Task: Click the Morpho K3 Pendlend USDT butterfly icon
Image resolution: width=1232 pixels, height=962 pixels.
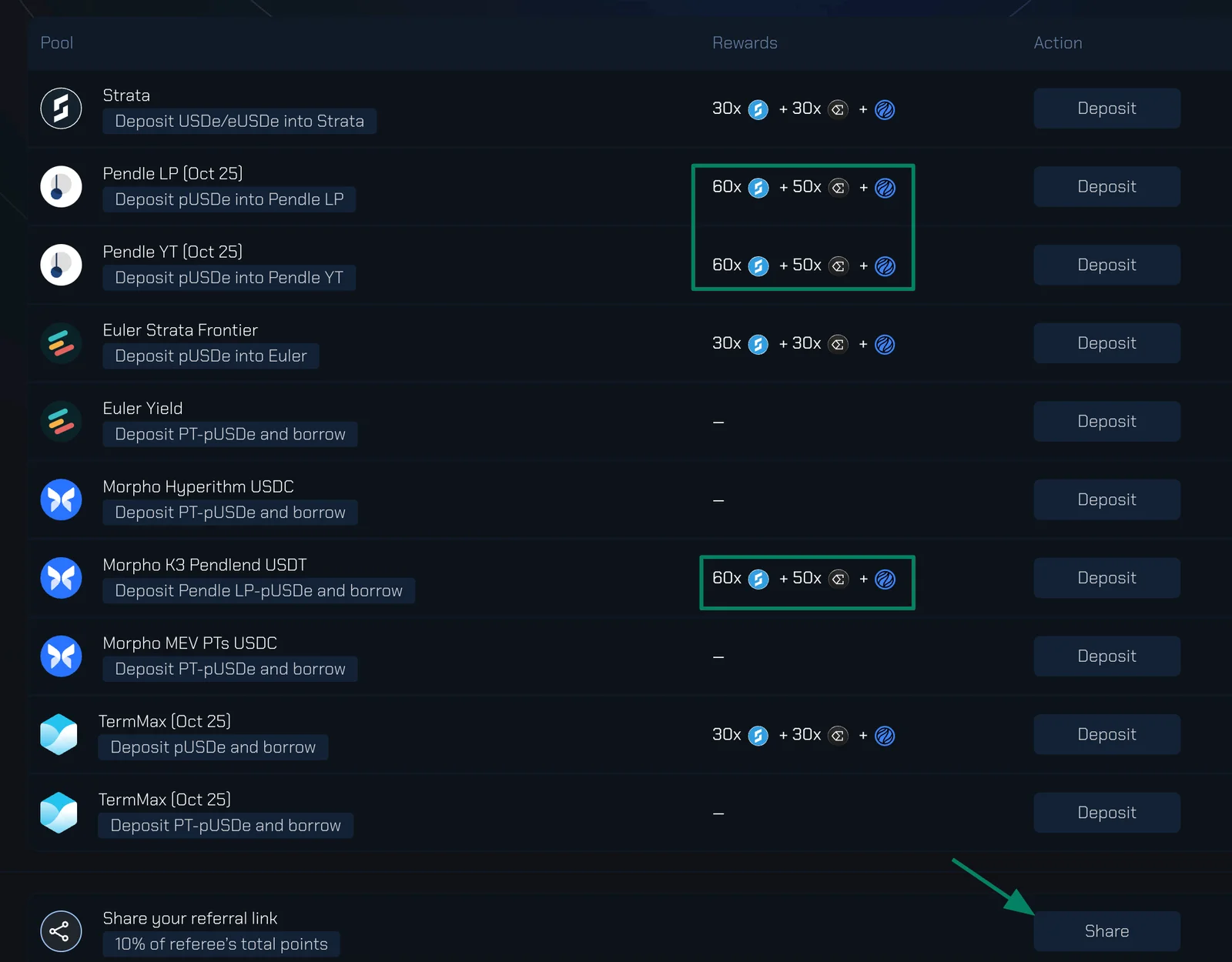Action: click(61, 578)
